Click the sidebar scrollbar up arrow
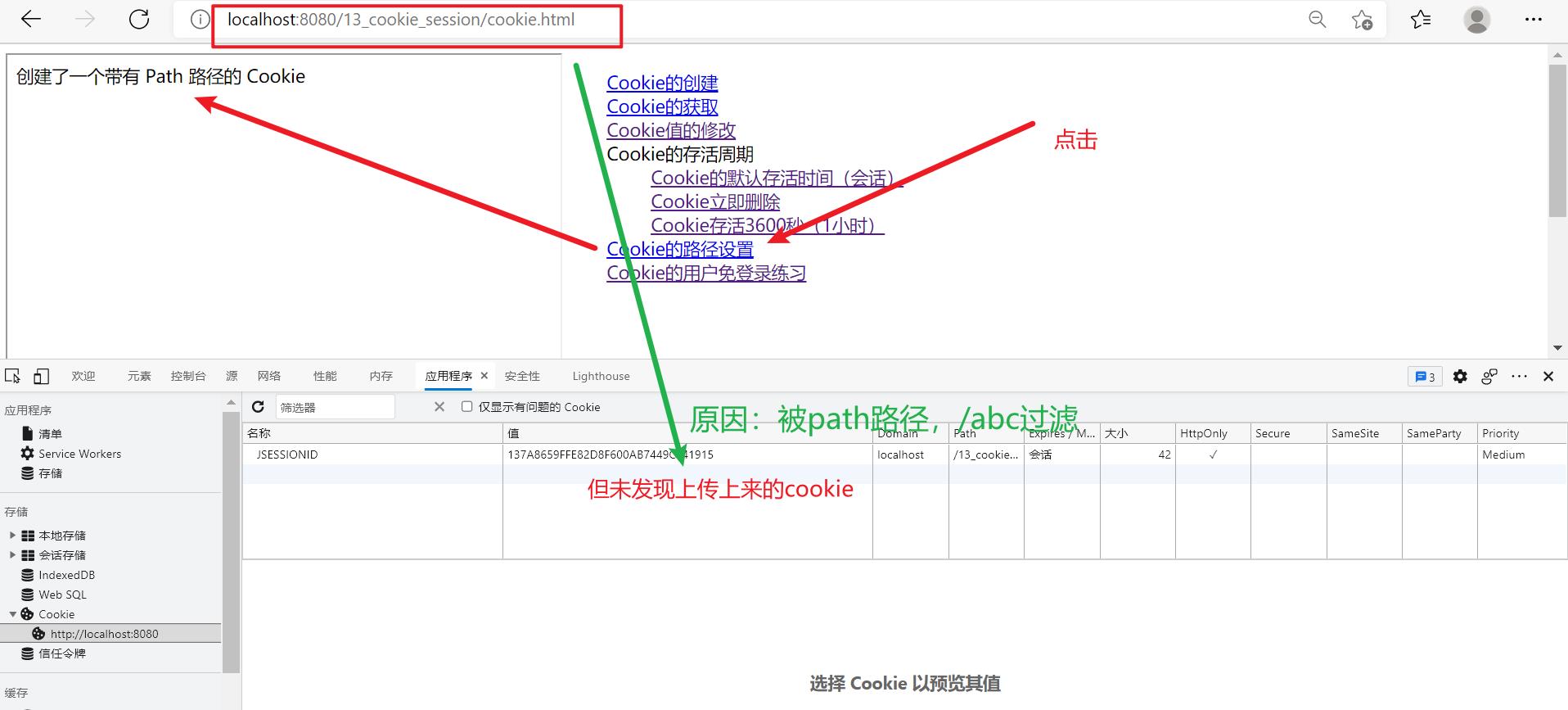This screenshot has height=710, width=1568. click(x=231, y=402)
